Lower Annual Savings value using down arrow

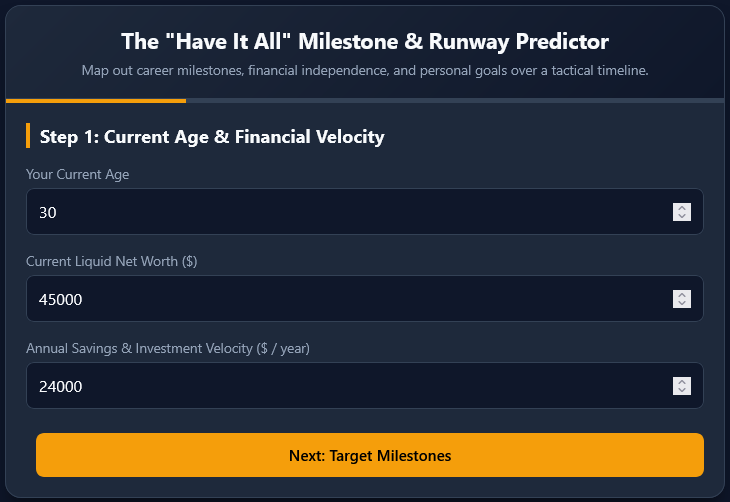pyautogui.click(x=682, y=391)
